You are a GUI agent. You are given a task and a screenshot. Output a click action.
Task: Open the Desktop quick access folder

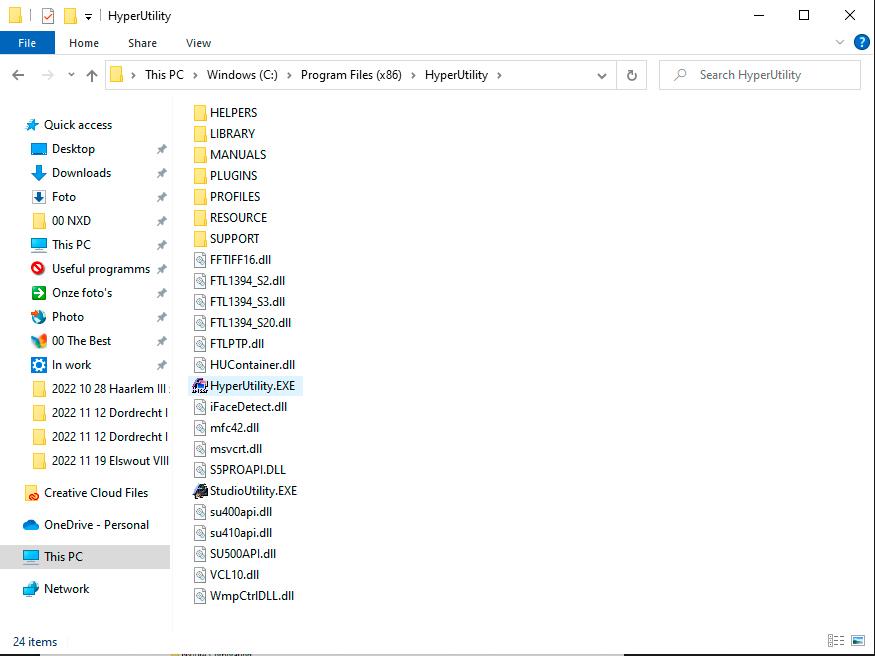coord(73,149)
